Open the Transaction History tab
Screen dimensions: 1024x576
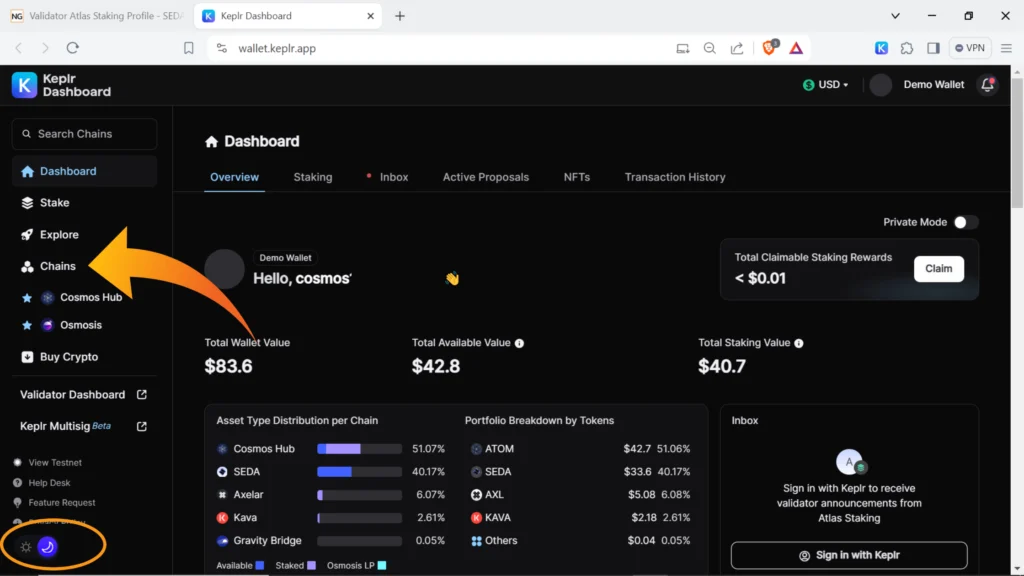click(x=675, y=177)
